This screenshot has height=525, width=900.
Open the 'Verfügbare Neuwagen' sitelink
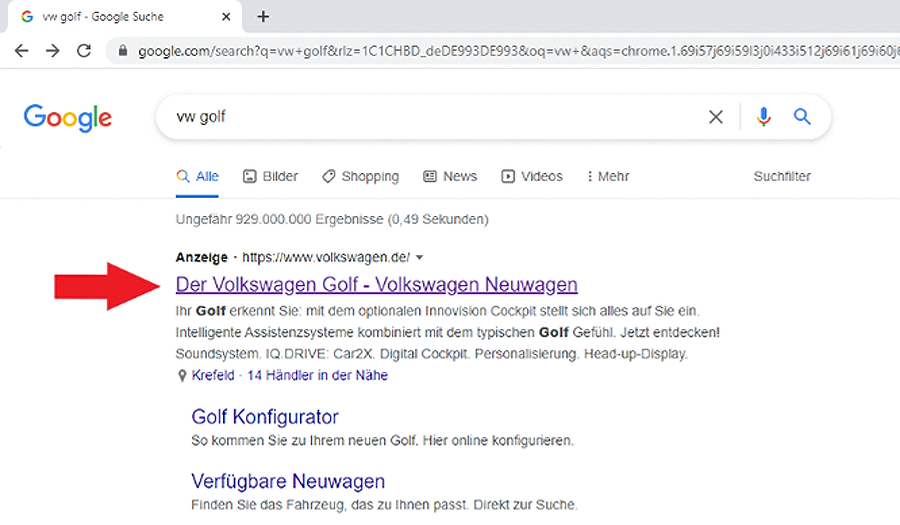[288, 481]
